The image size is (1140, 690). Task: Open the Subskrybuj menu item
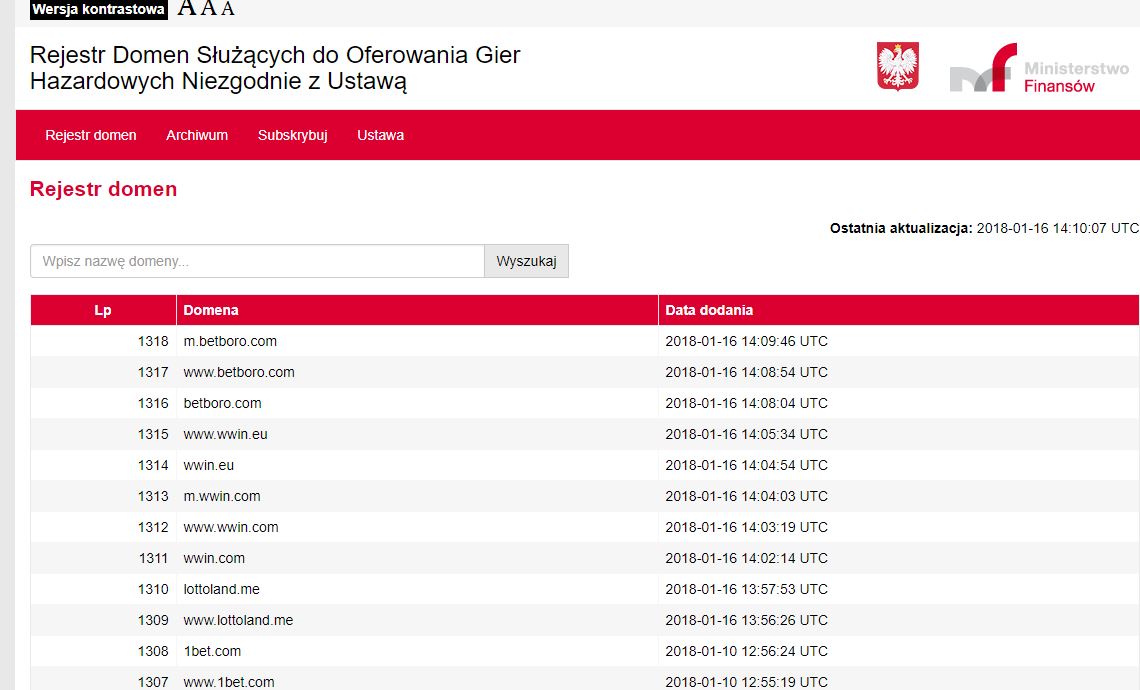(292, 135)
